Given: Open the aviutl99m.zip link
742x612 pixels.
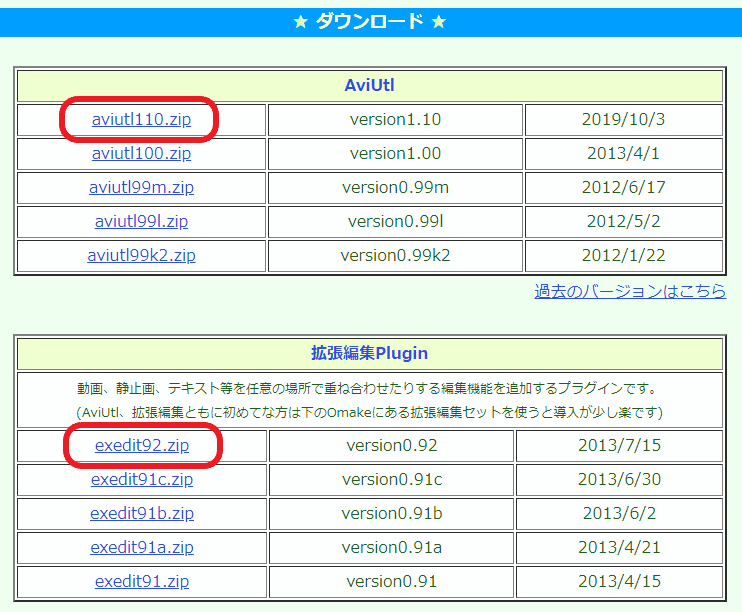Looking at the screenshot, I should pyautogui.click(x=141, y=187).
